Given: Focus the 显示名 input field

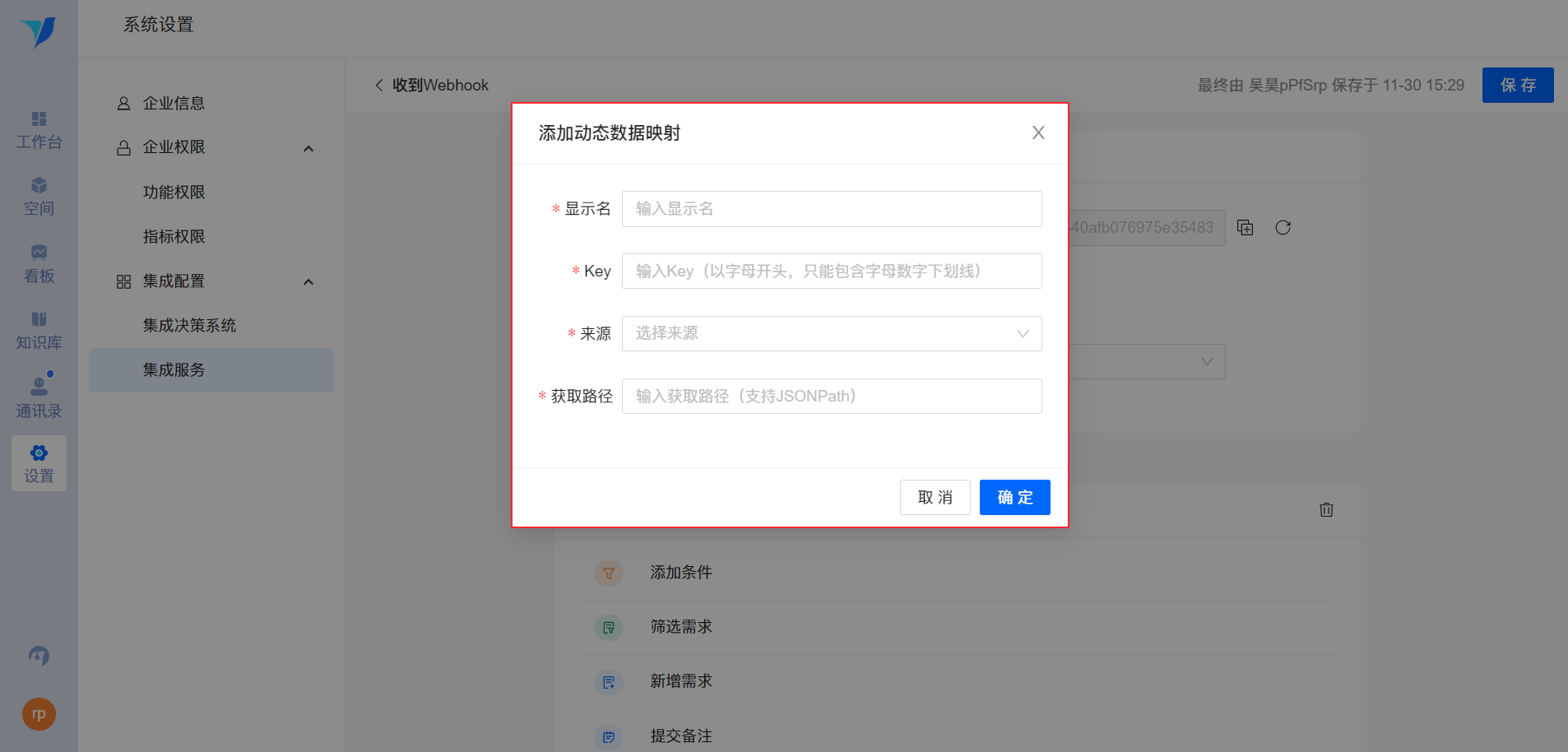Looking at the screenshot, I should tap(832, 209).
